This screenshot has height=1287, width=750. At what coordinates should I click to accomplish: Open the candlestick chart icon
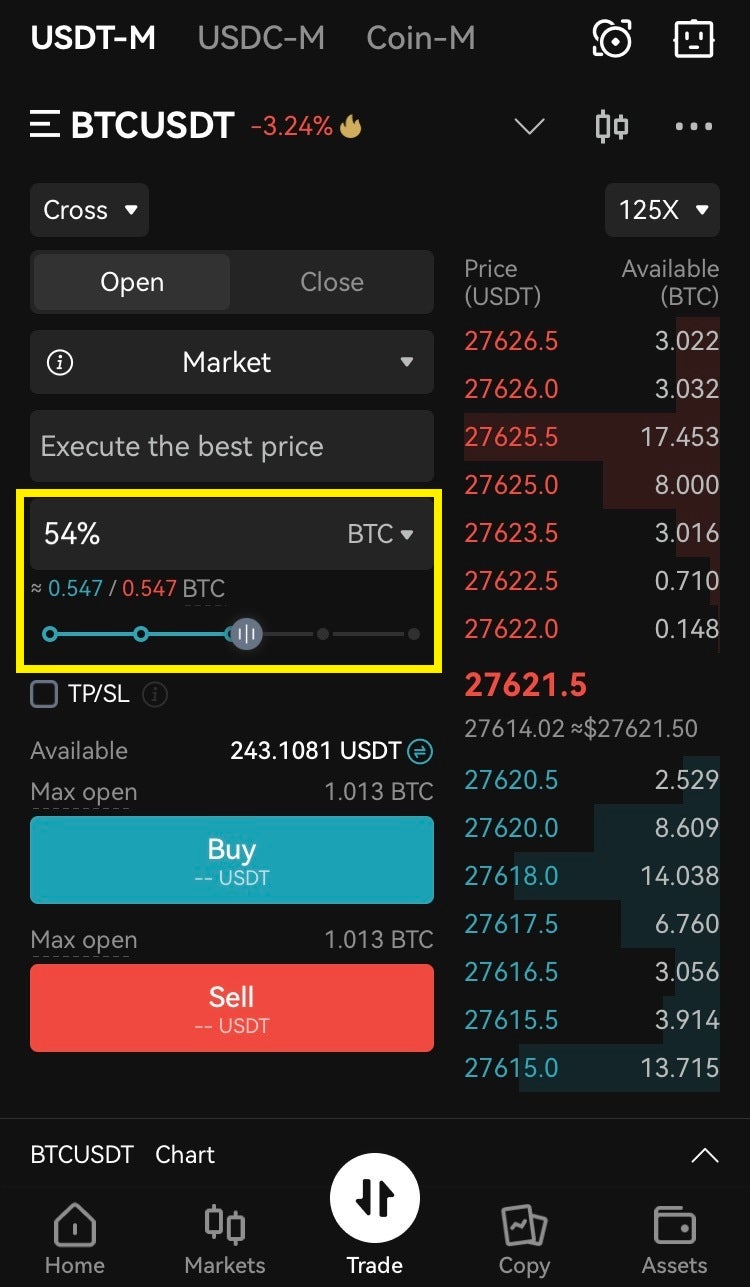pyautogui.click(x=611, y=126)
